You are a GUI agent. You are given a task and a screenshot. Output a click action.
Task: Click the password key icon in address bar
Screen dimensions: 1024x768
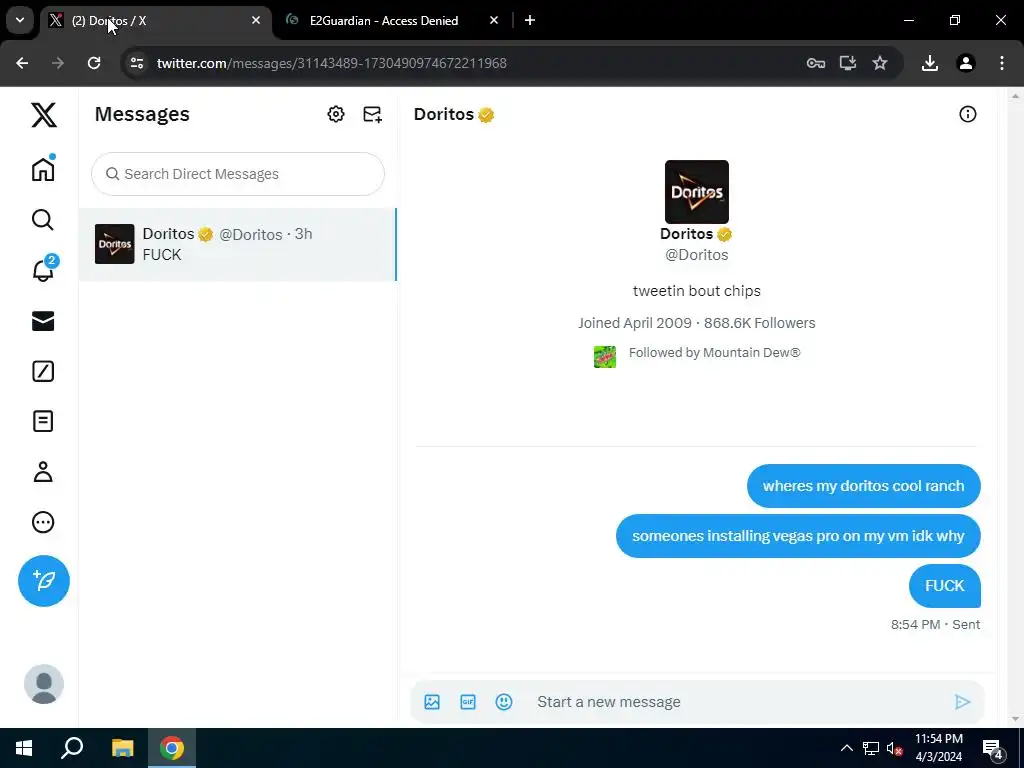[816, 63]
